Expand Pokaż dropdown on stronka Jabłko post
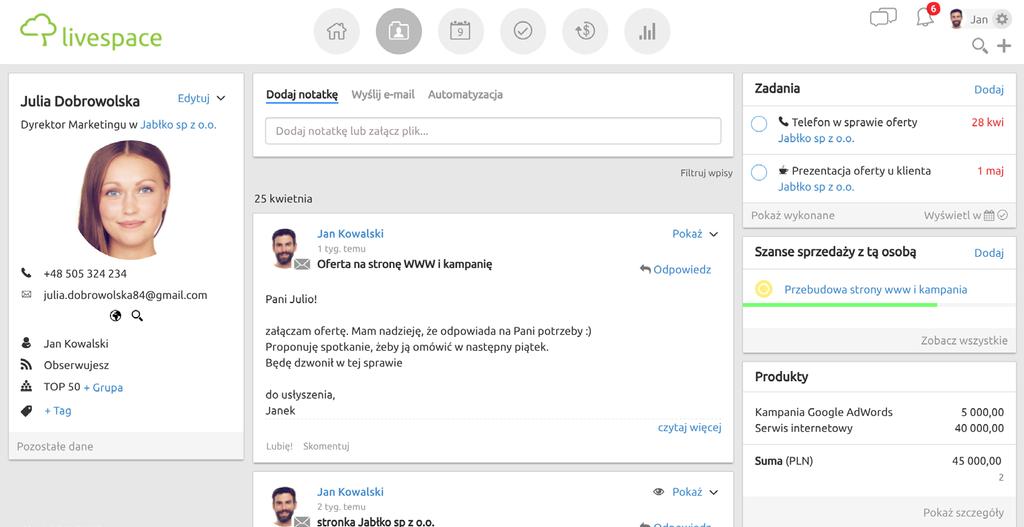Viewport: 1024px width, 527px height. pyautogui.click(x=714, y=492)
